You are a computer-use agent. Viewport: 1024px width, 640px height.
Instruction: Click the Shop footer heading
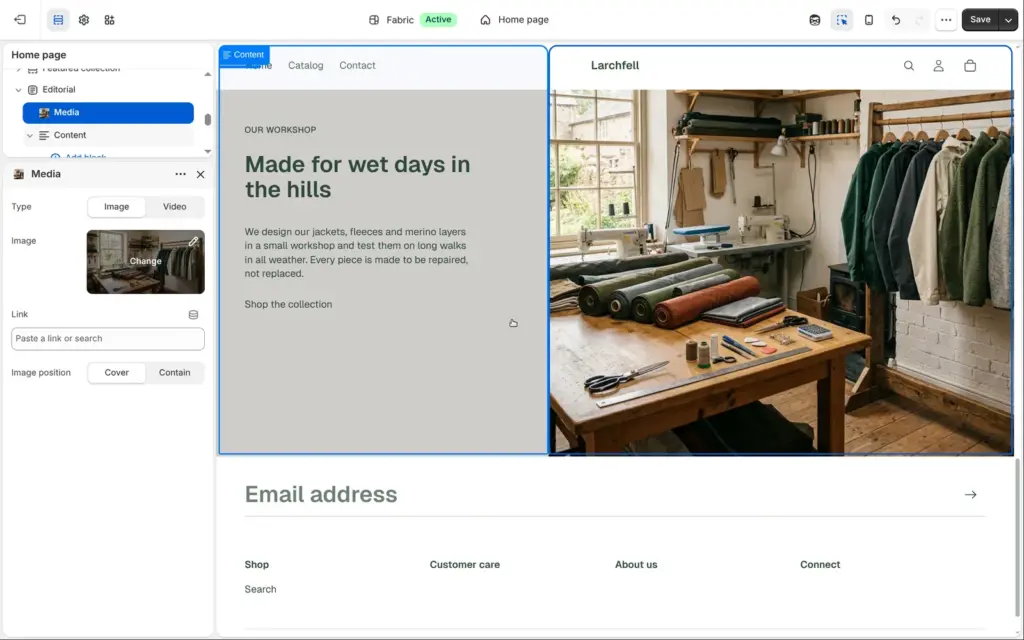click(x=257, y=565)
